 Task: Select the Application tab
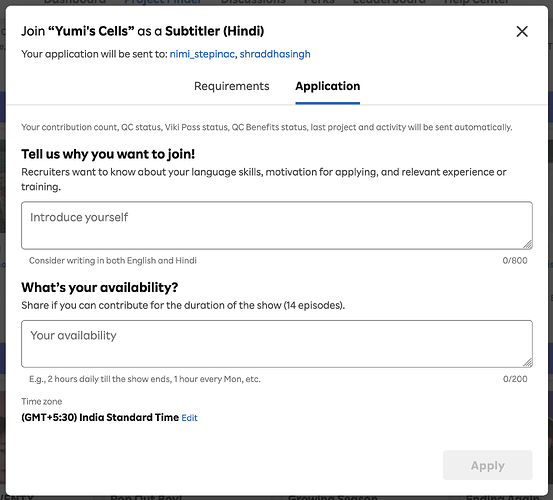click(328, 86)
